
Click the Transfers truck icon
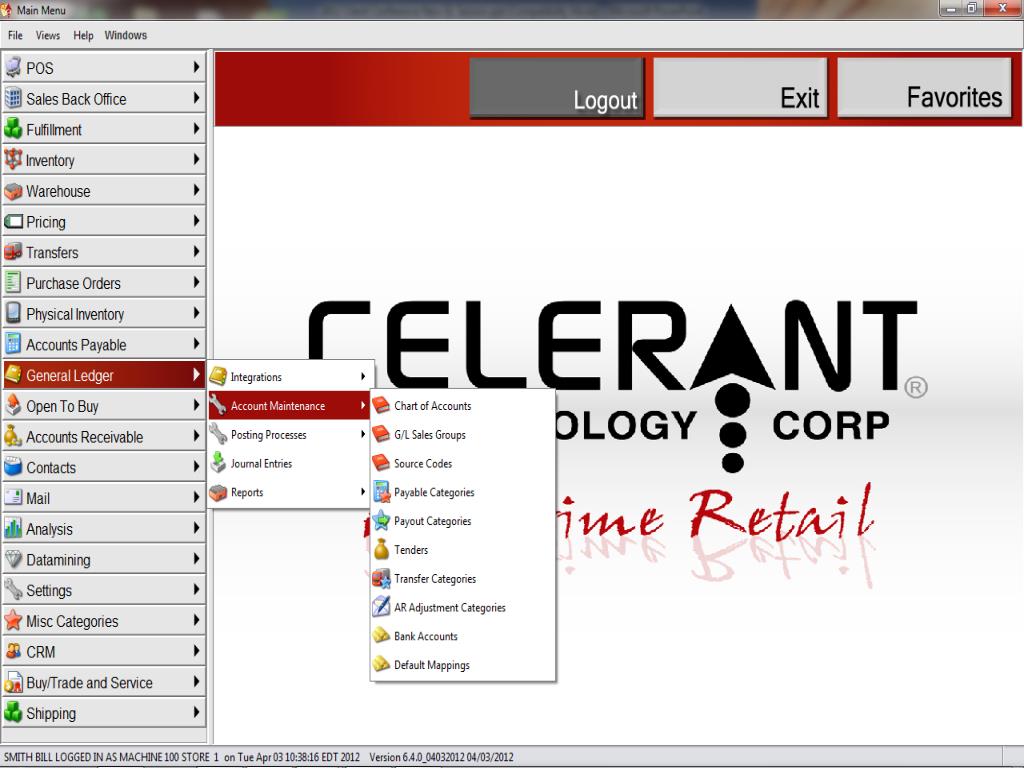[x=13, y=252]
